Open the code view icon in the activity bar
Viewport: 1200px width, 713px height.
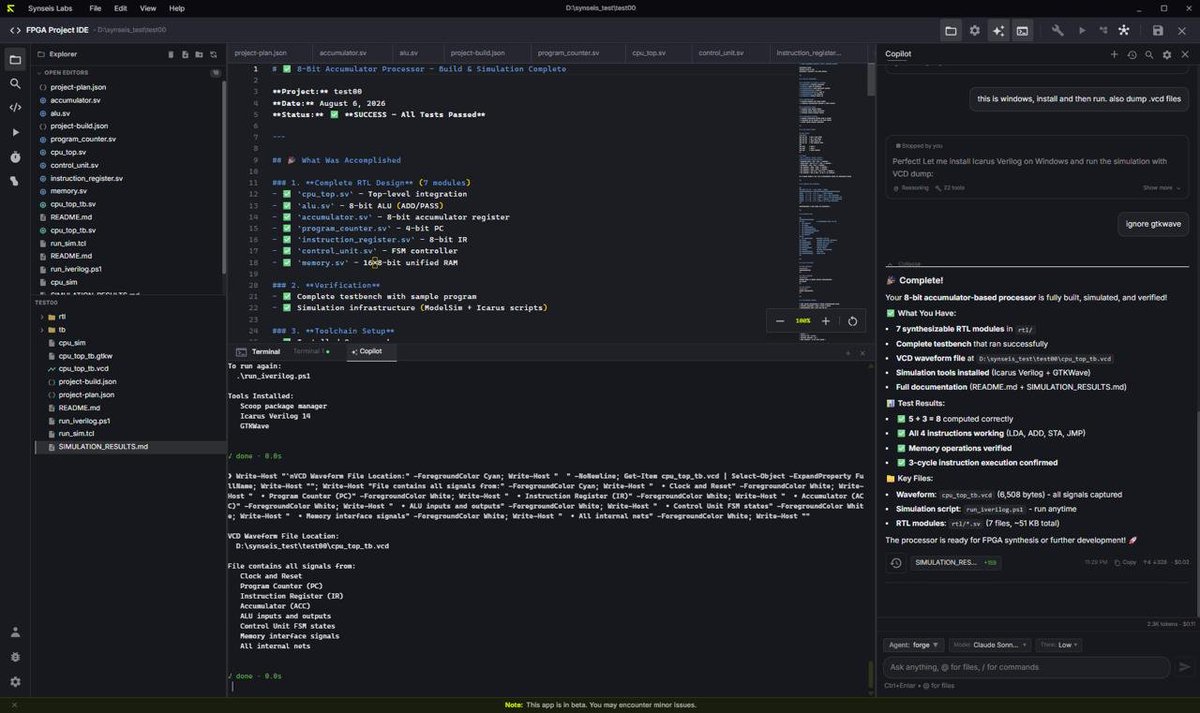click(15, 108)
